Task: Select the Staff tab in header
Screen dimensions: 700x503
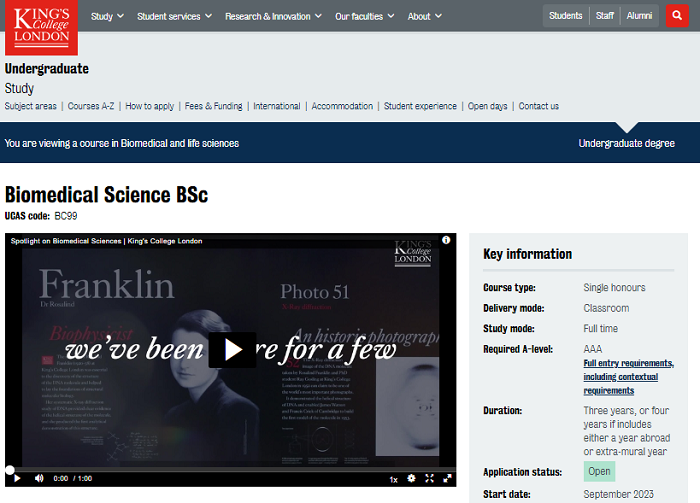Action: tap(604, 16)
